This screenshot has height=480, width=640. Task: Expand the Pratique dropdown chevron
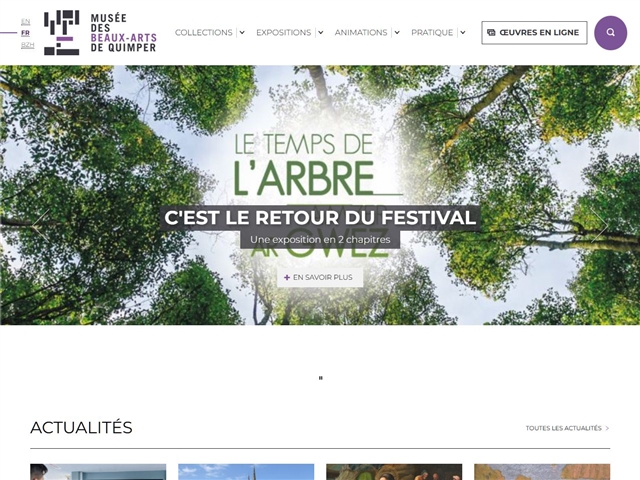(463, 33)
